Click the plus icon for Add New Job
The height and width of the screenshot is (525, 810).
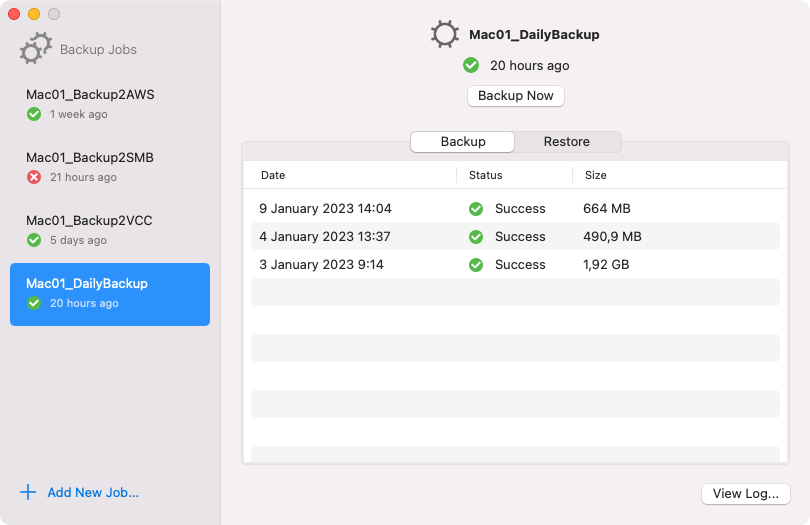[x=28, y=492]
